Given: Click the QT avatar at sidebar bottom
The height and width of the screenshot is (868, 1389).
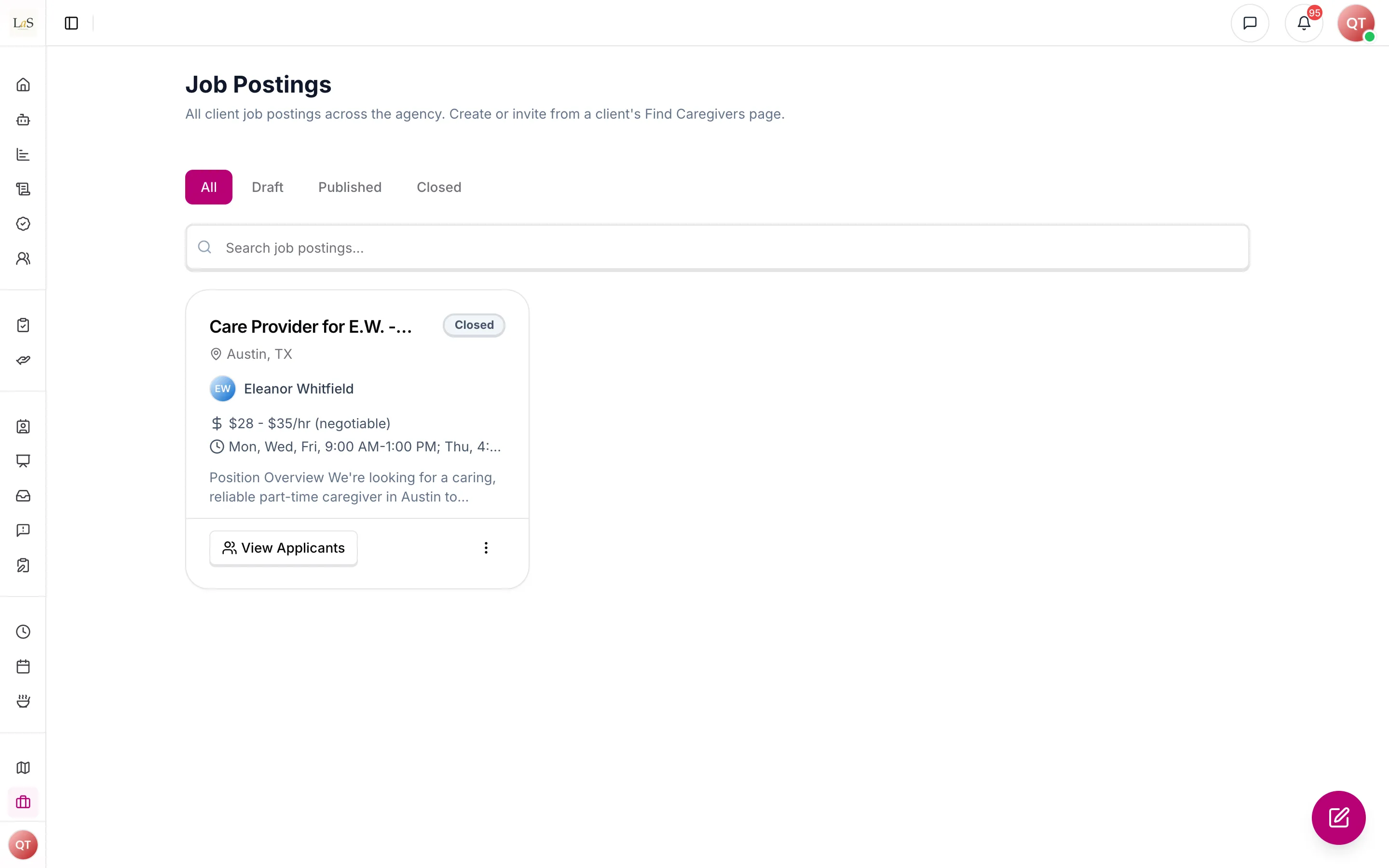Looking at the screenshot, I should [x=23, y=844].
